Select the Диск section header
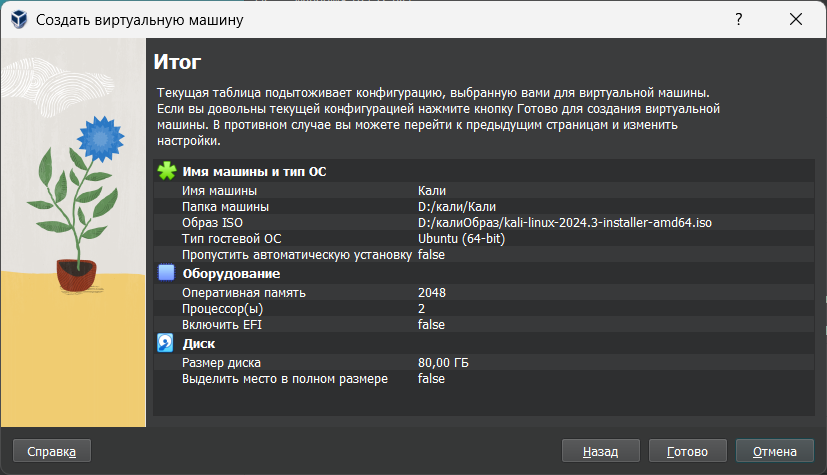The height and width of the screenshot is (475, 827). 198,344
